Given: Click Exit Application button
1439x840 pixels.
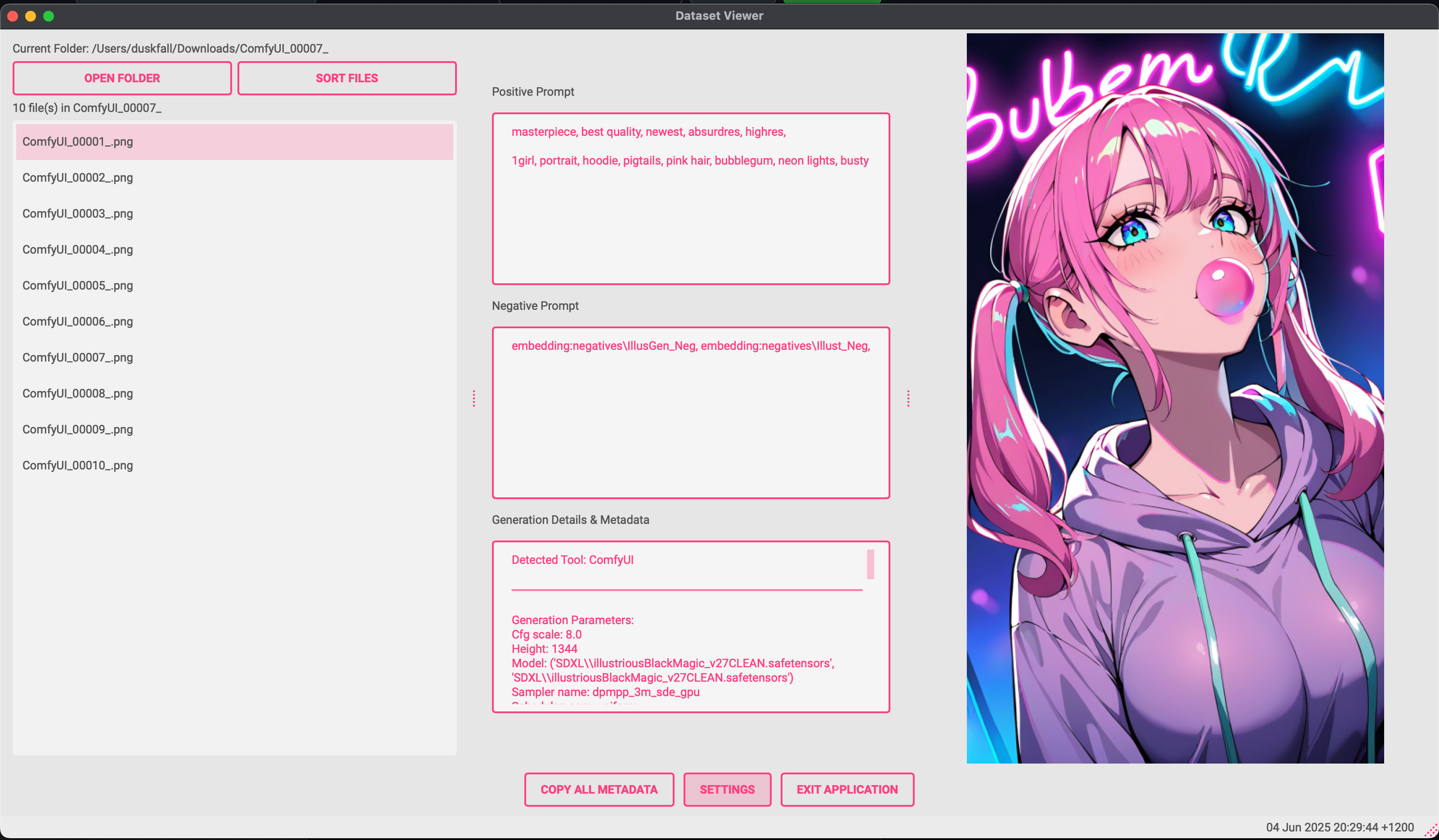Looking at the screenshot, I should [x=847, y=789].
